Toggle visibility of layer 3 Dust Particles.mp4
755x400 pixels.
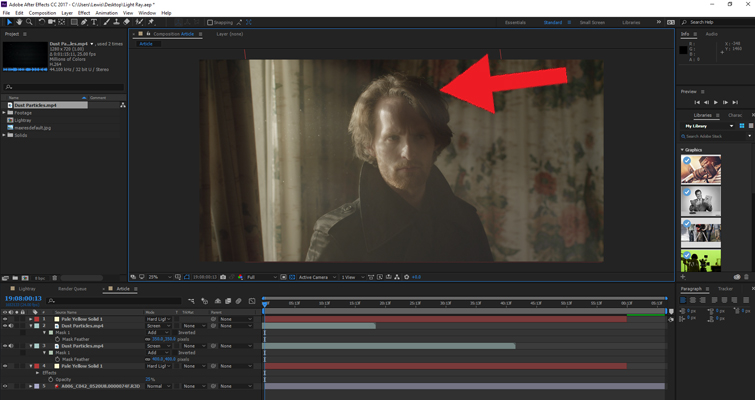[x=5, y=346]
